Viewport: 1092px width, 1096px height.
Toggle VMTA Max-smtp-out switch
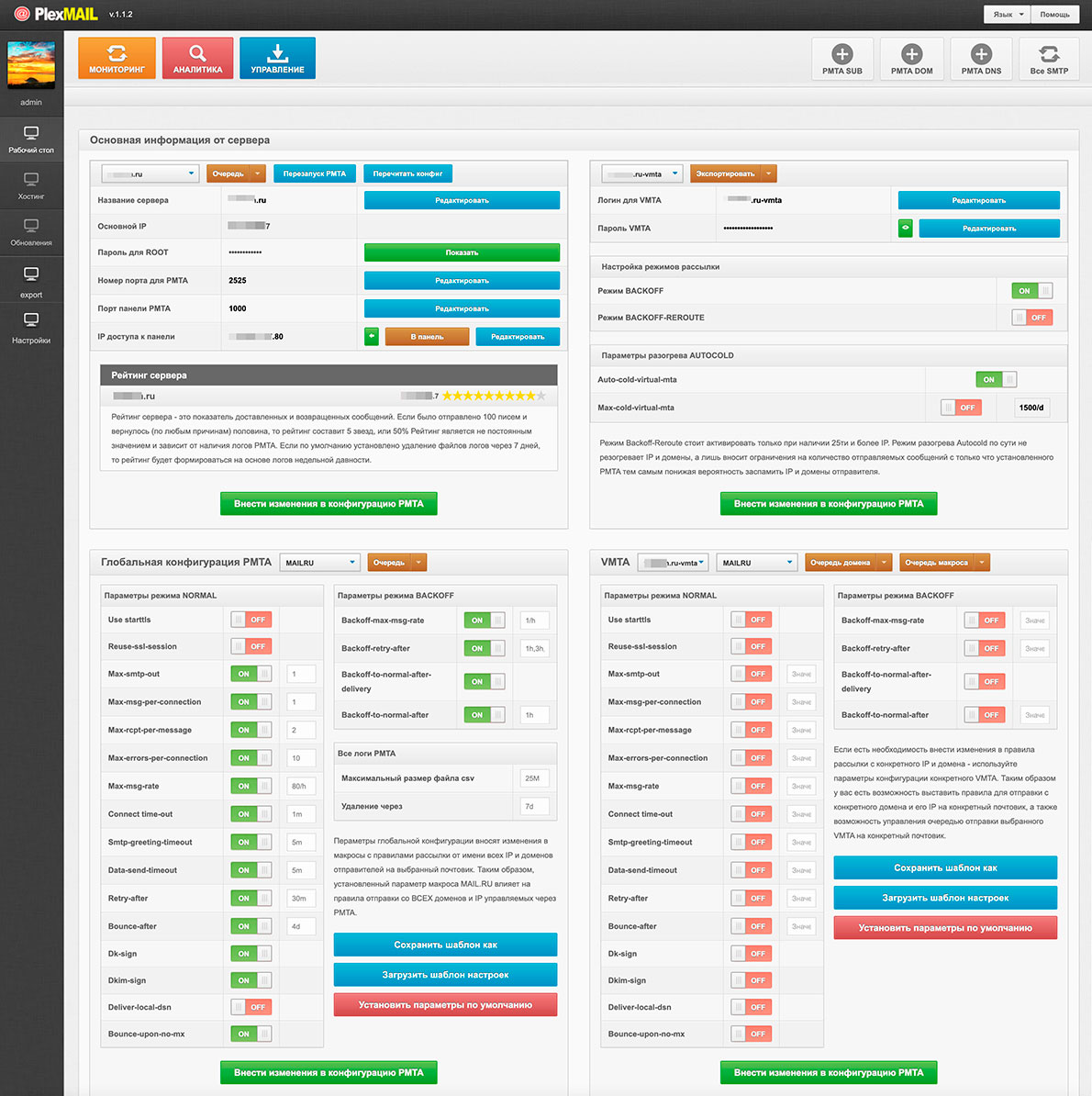point(751,674)
